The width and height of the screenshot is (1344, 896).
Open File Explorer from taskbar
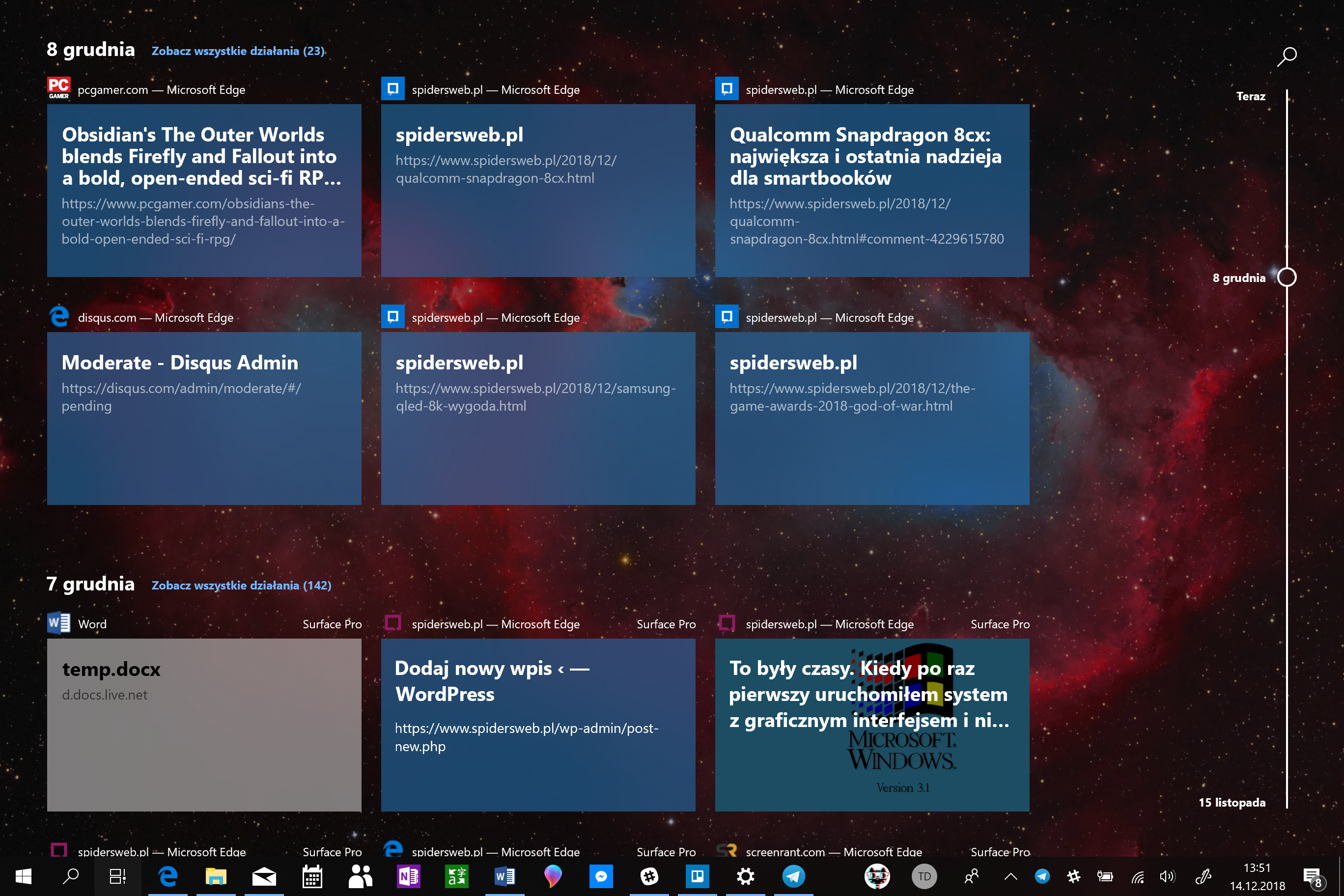click(216, 876)
